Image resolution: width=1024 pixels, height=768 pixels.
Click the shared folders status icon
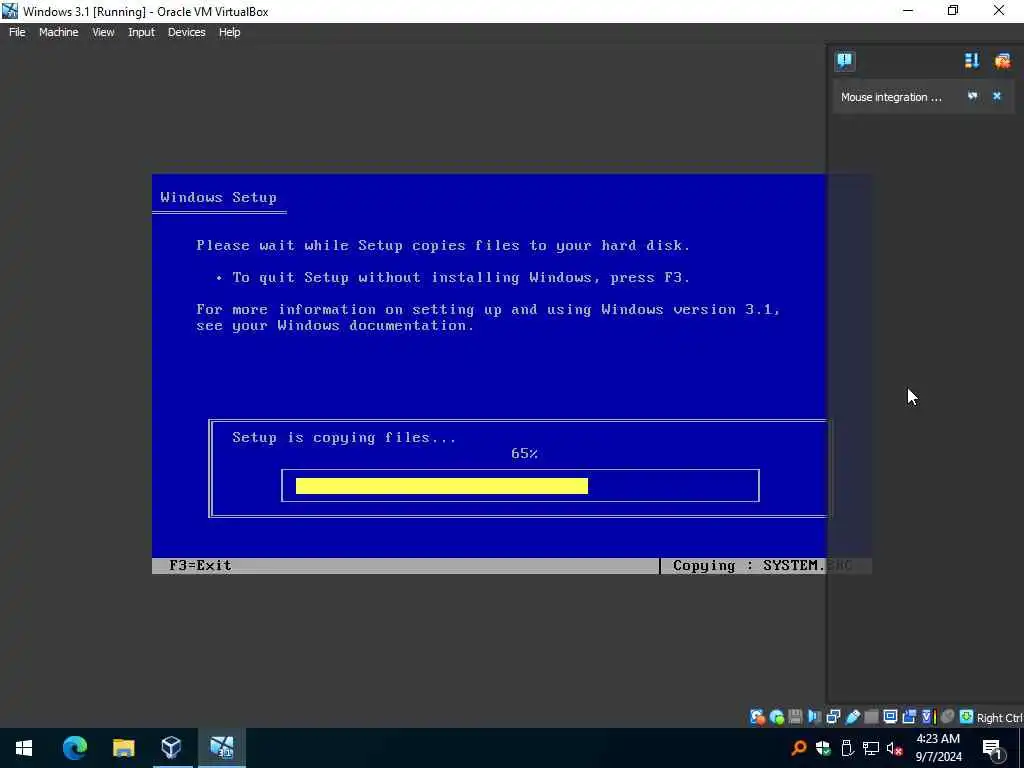(871, 717)
